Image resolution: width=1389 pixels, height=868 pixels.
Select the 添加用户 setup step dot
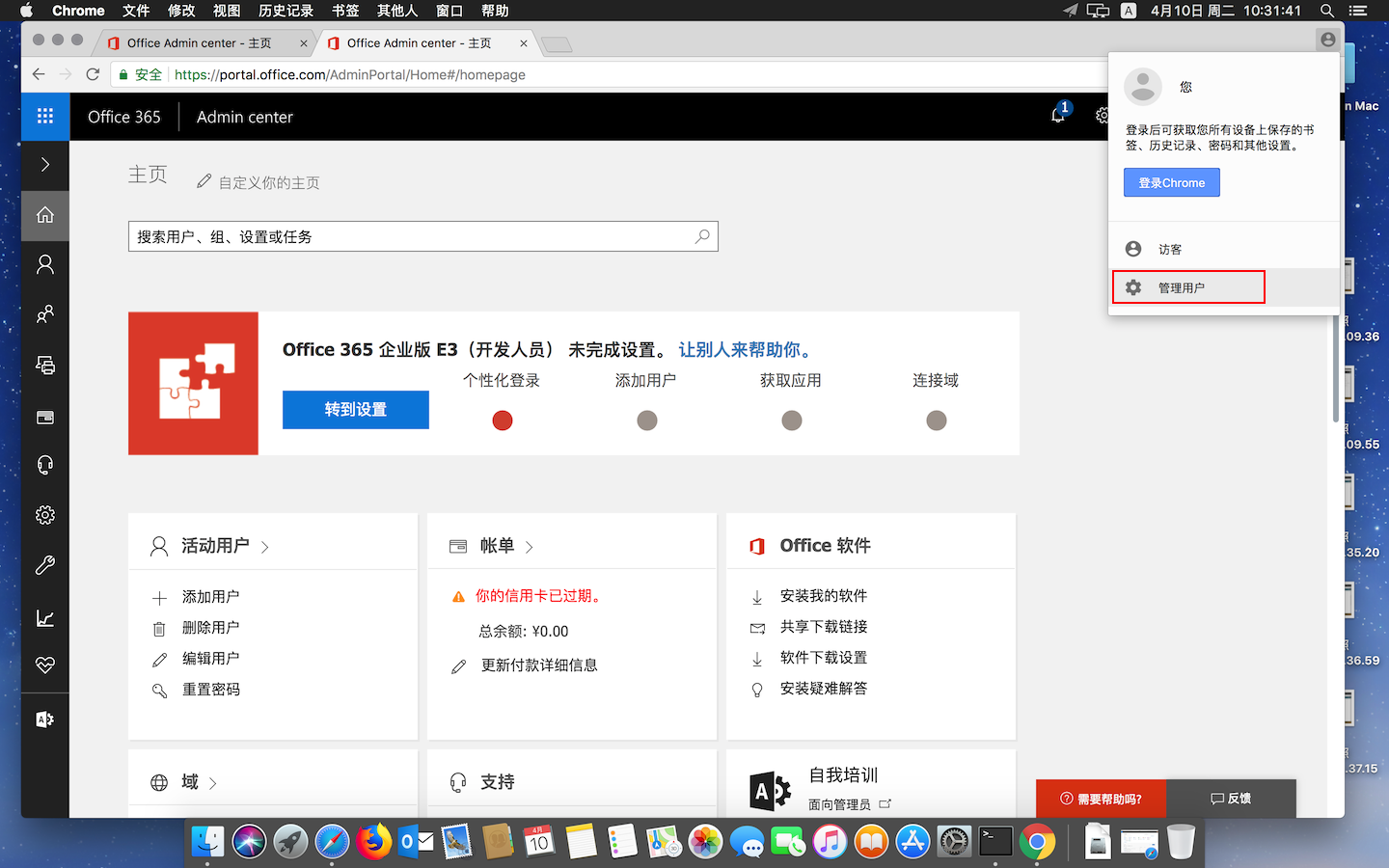(647, 420)
